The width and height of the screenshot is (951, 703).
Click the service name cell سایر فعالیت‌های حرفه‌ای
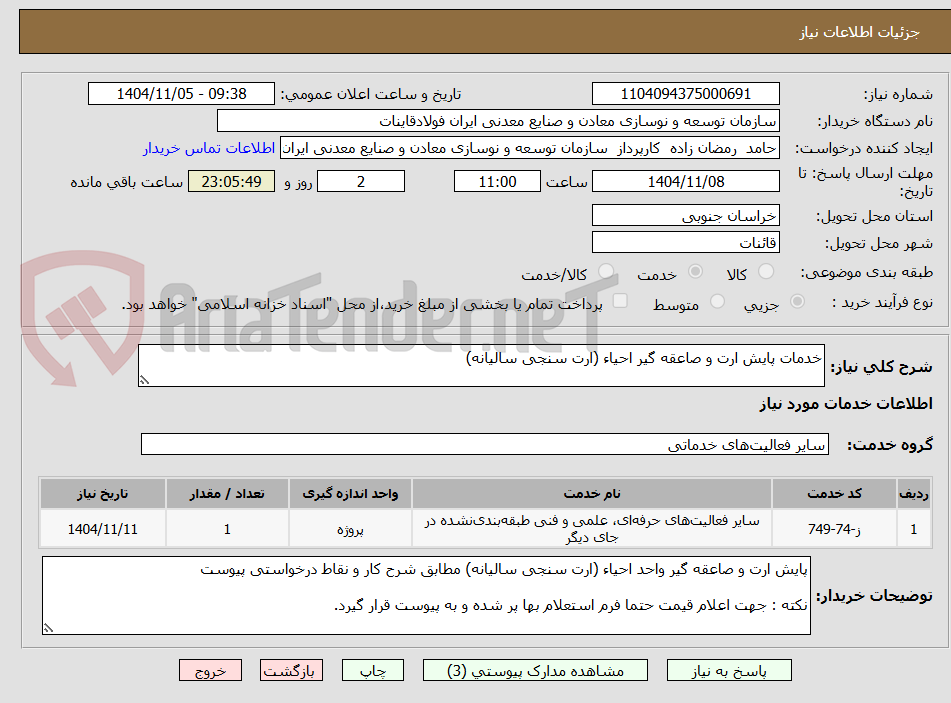tap(592, 529)
